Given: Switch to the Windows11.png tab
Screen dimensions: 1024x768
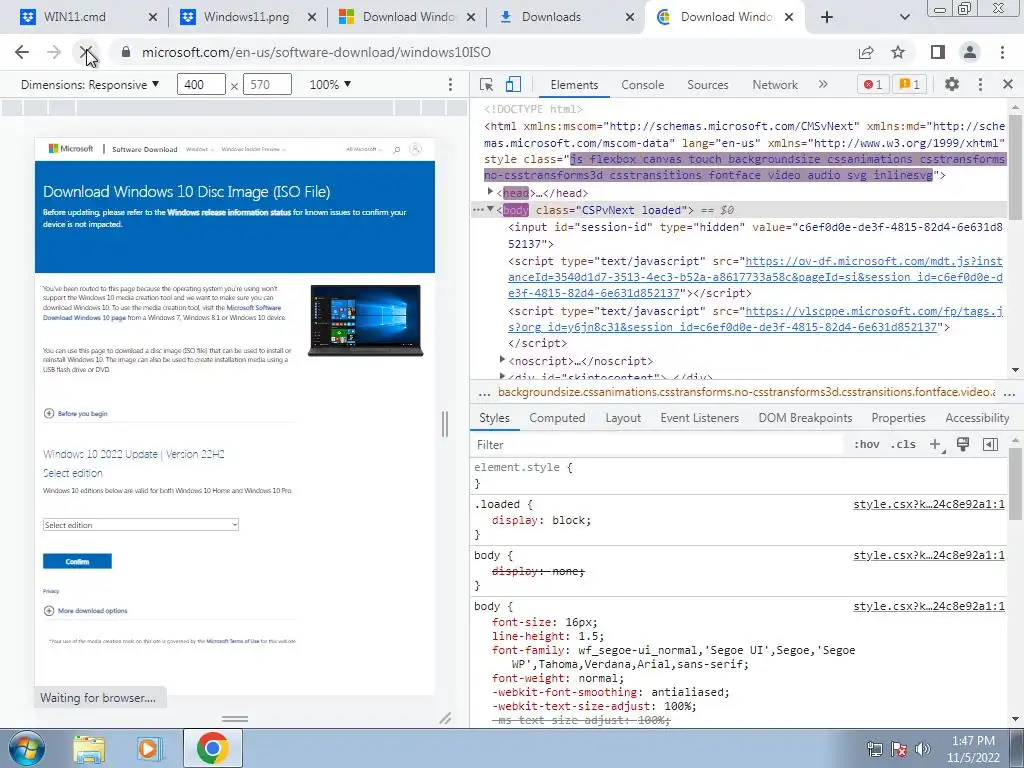Looking at the screenshot, I should [x=248, y=17].
